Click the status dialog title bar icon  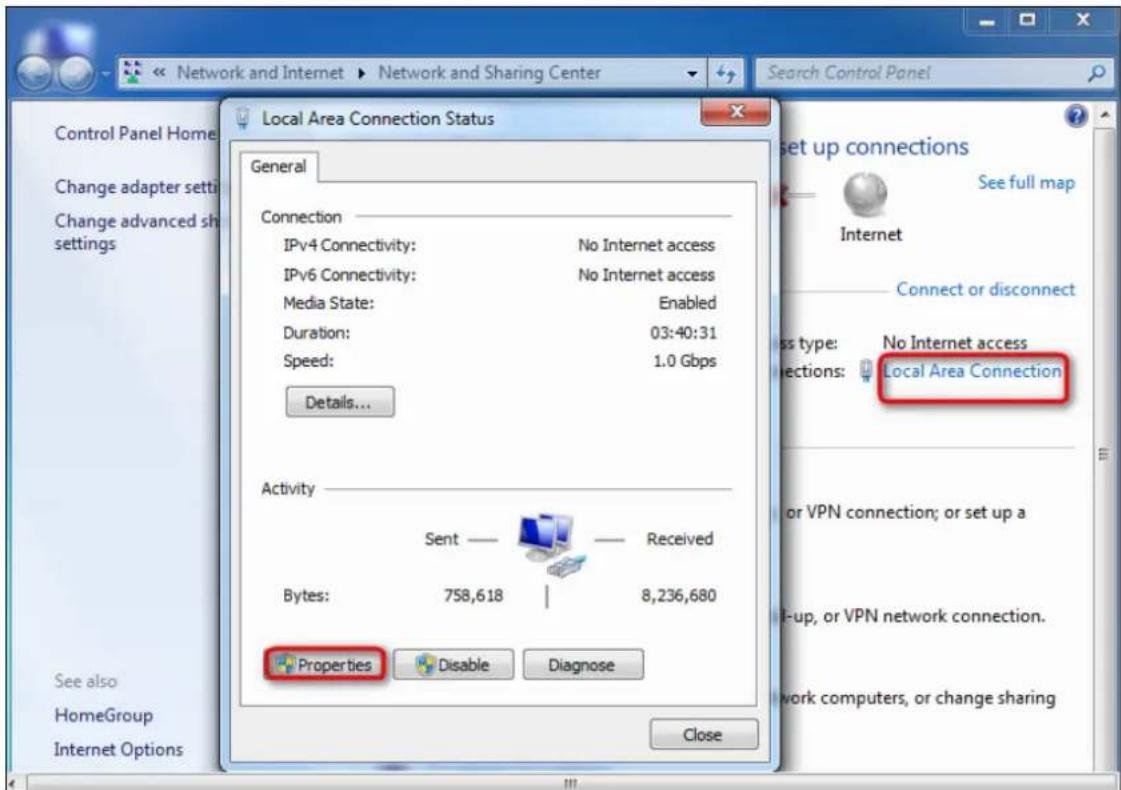tap(242, 118)
